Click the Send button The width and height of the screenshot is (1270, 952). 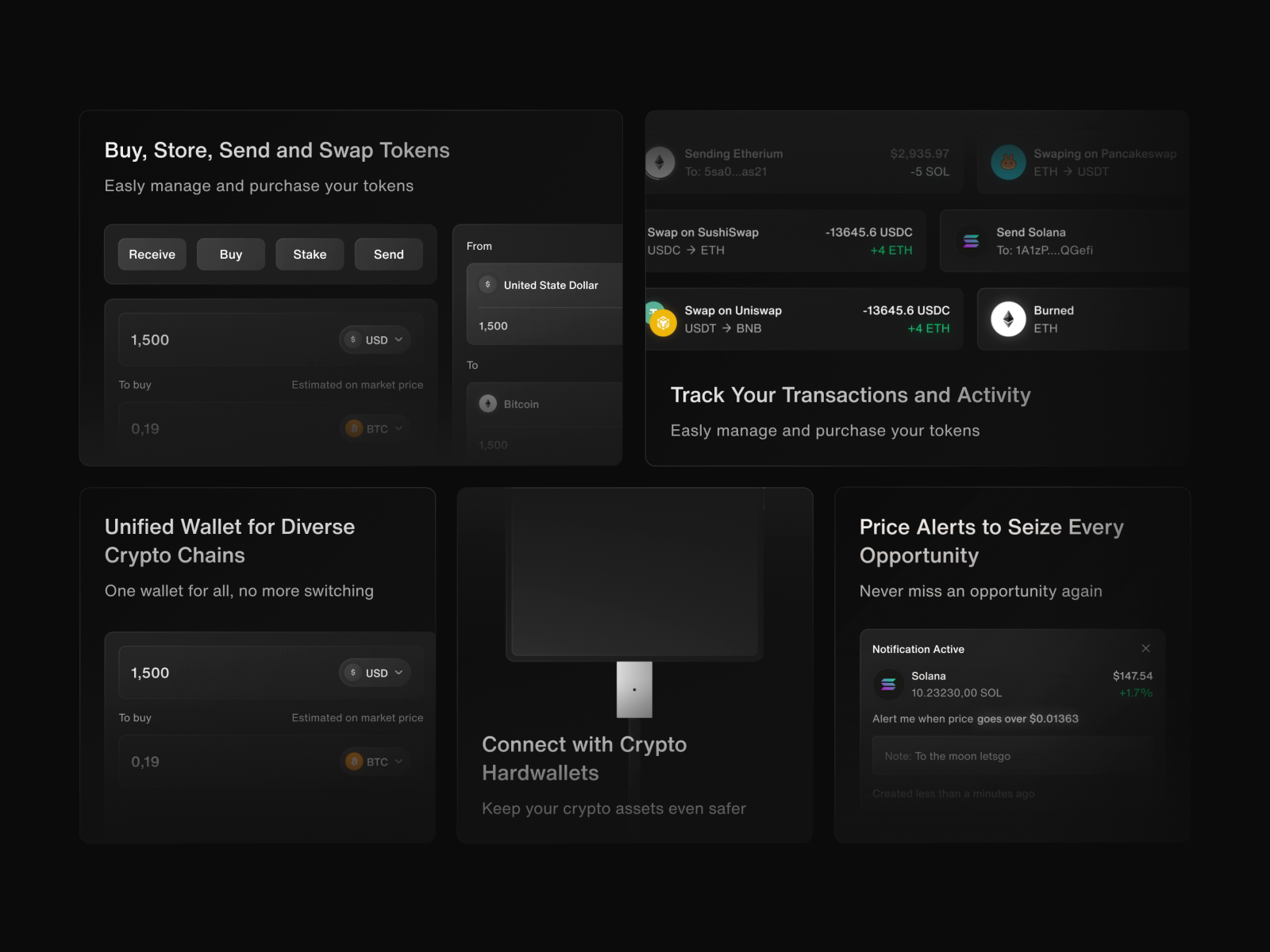click(388, 254)
